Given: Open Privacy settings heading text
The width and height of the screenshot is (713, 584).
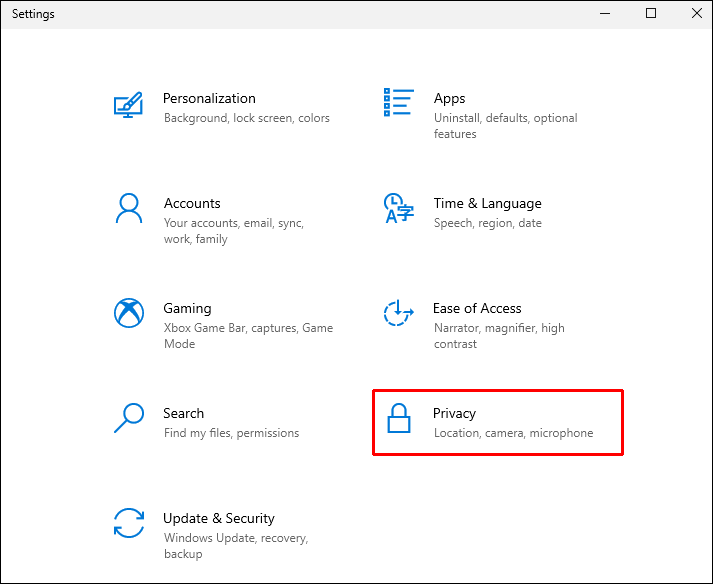Looking at the screenshot, I should [x=454, y=413].
